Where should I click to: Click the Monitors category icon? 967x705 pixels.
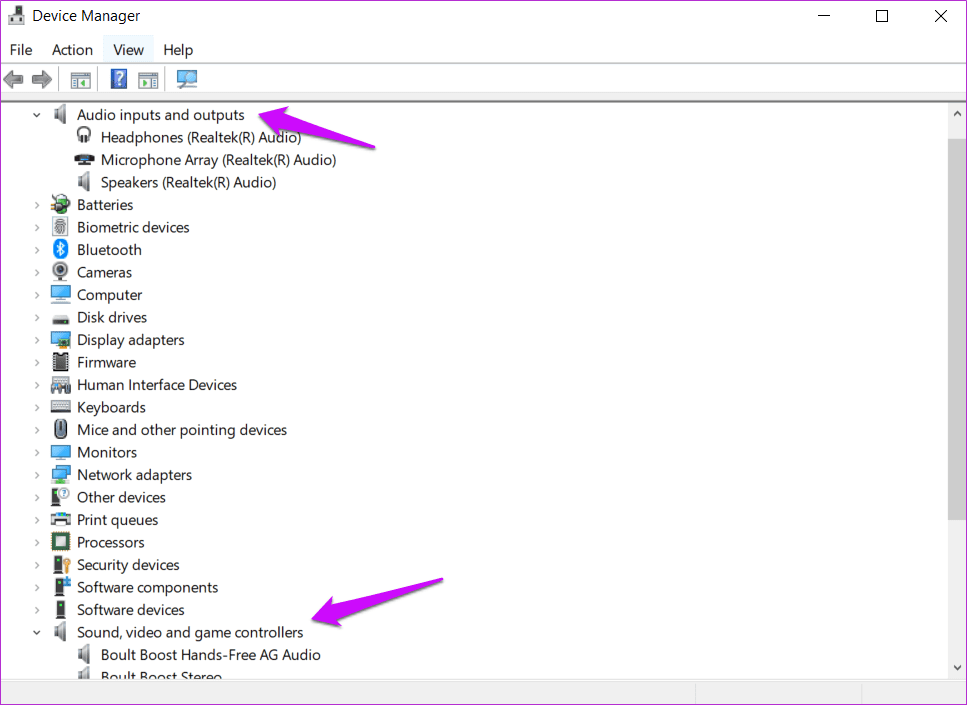point(60,452)
